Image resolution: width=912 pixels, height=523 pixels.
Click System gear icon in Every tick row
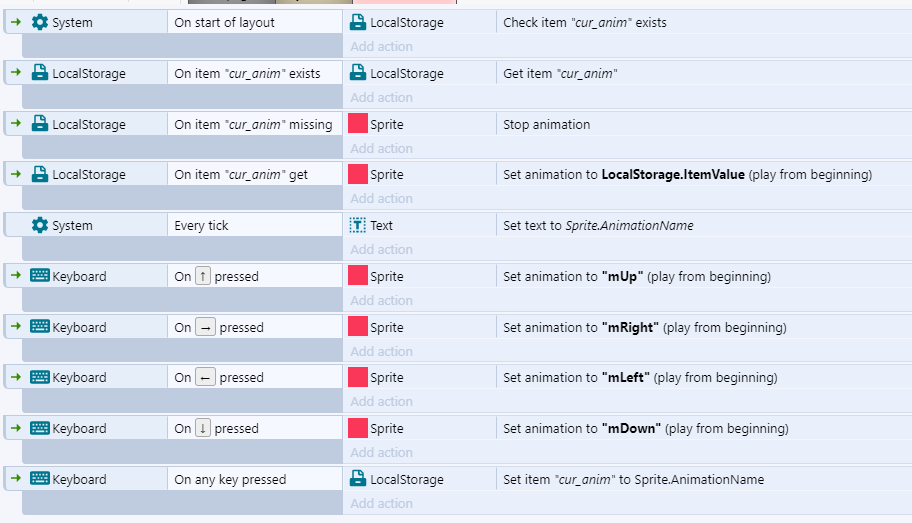pyautogui.click(x=40, y=225)
